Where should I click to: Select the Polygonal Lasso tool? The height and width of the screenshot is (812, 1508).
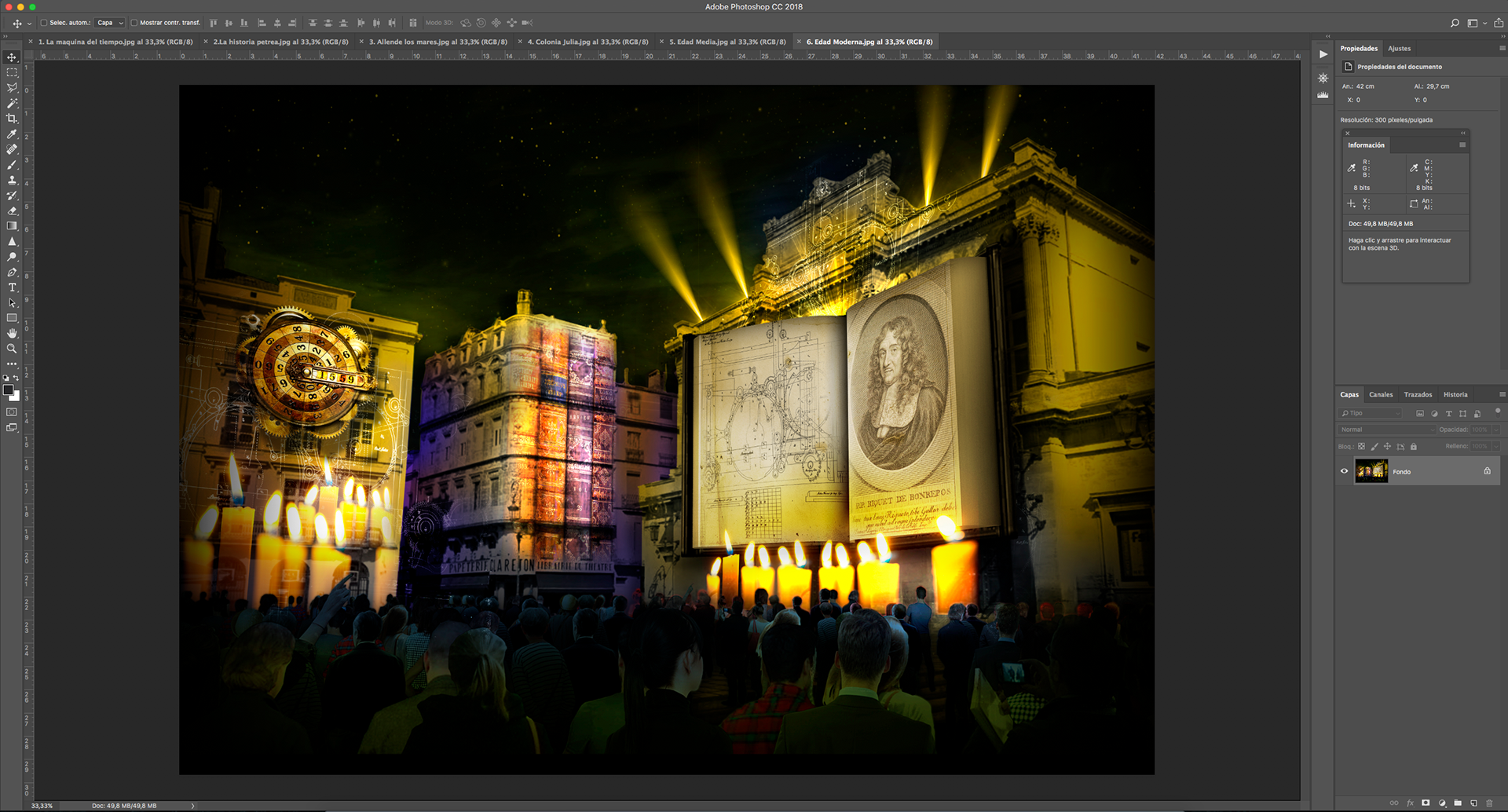point(12,88)
